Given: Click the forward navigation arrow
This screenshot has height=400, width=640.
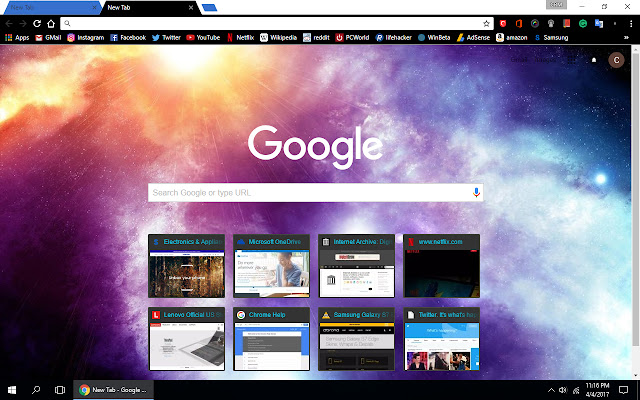Looking at the screenshot, I should pos(23,24).
